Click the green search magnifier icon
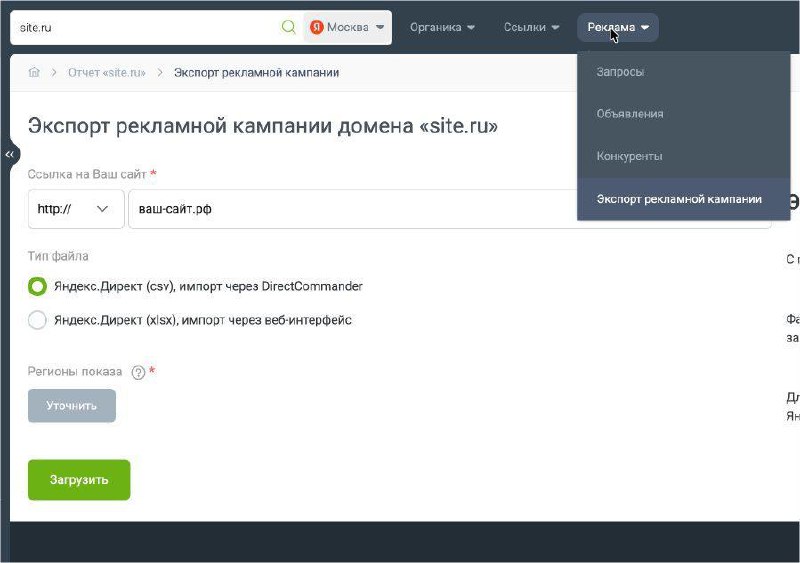 click(288, 27)
